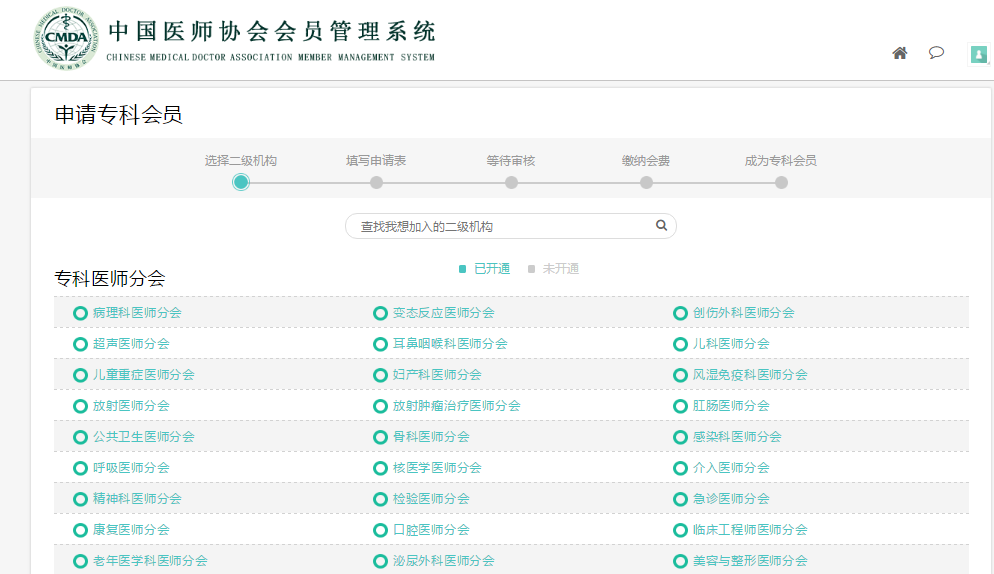Select the circle icon beside 超声医师分会
Screen dimensions: 994x574
pos(81,344)
